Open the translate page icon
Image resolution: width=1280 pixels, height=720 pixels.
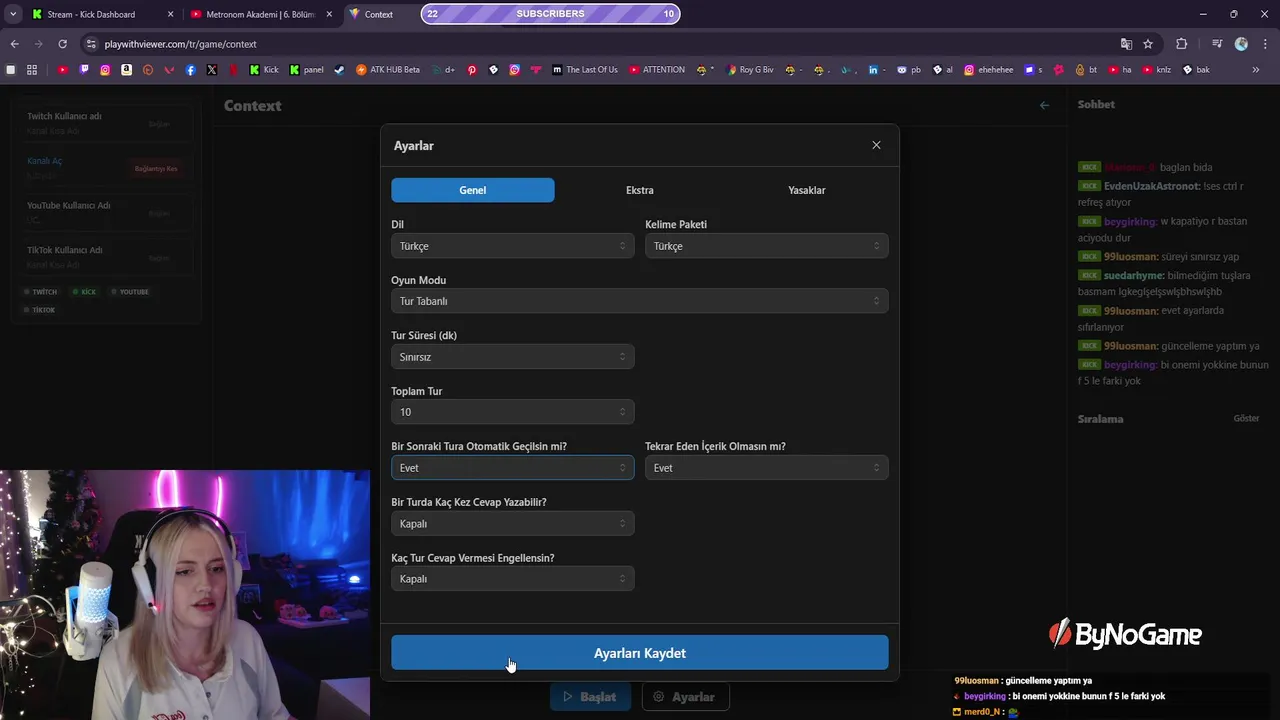[1126, 44]
